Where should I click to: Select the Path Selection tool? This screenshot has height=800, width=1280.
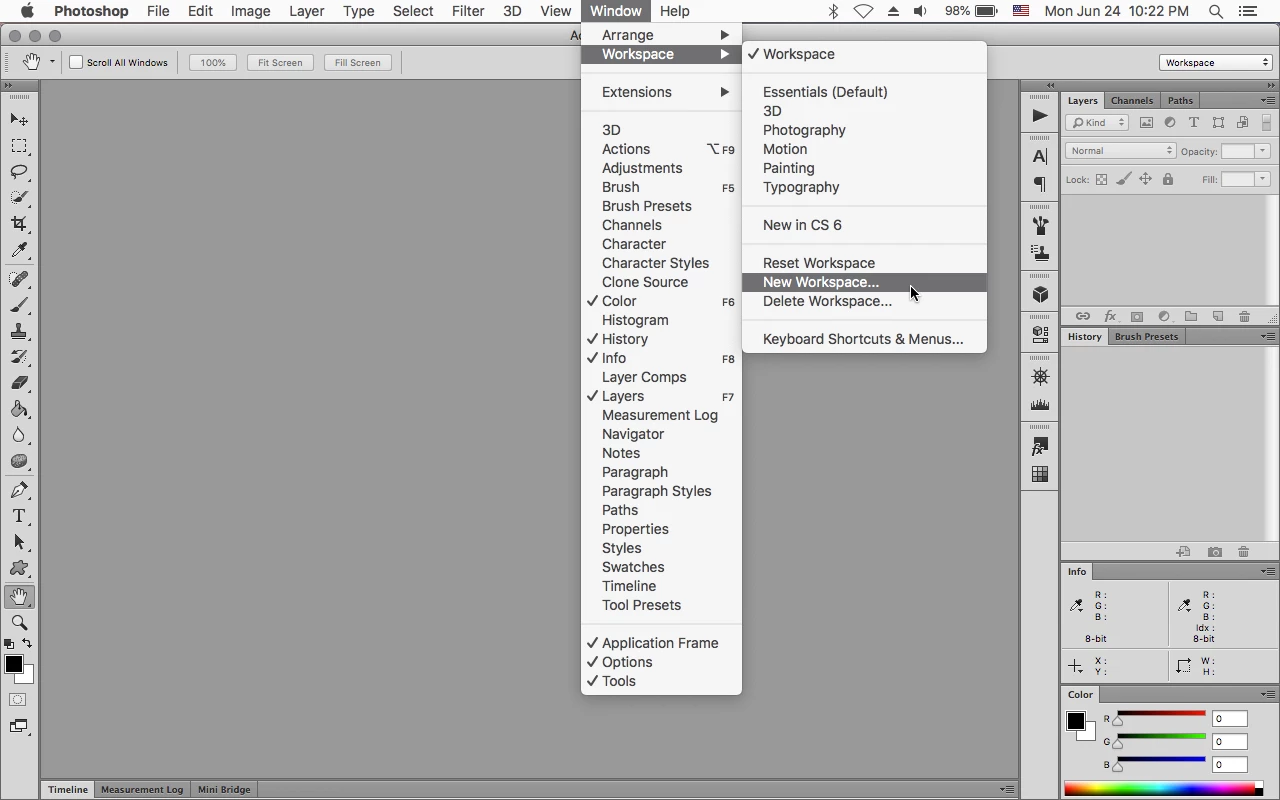click(x=19, y=542)
